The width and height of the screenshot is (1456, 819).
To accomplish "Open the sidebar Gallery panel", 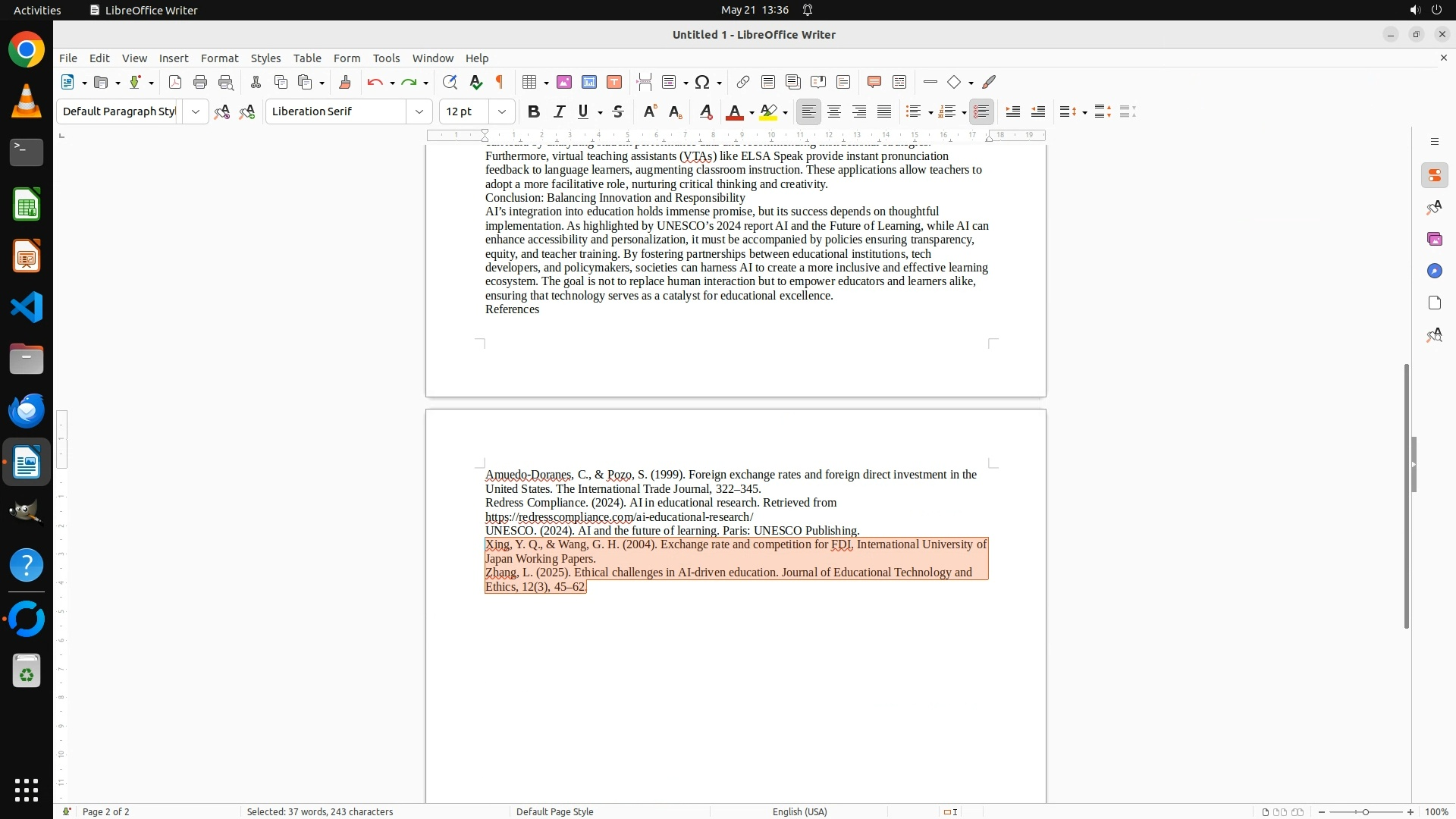I will click(1434, 239).
